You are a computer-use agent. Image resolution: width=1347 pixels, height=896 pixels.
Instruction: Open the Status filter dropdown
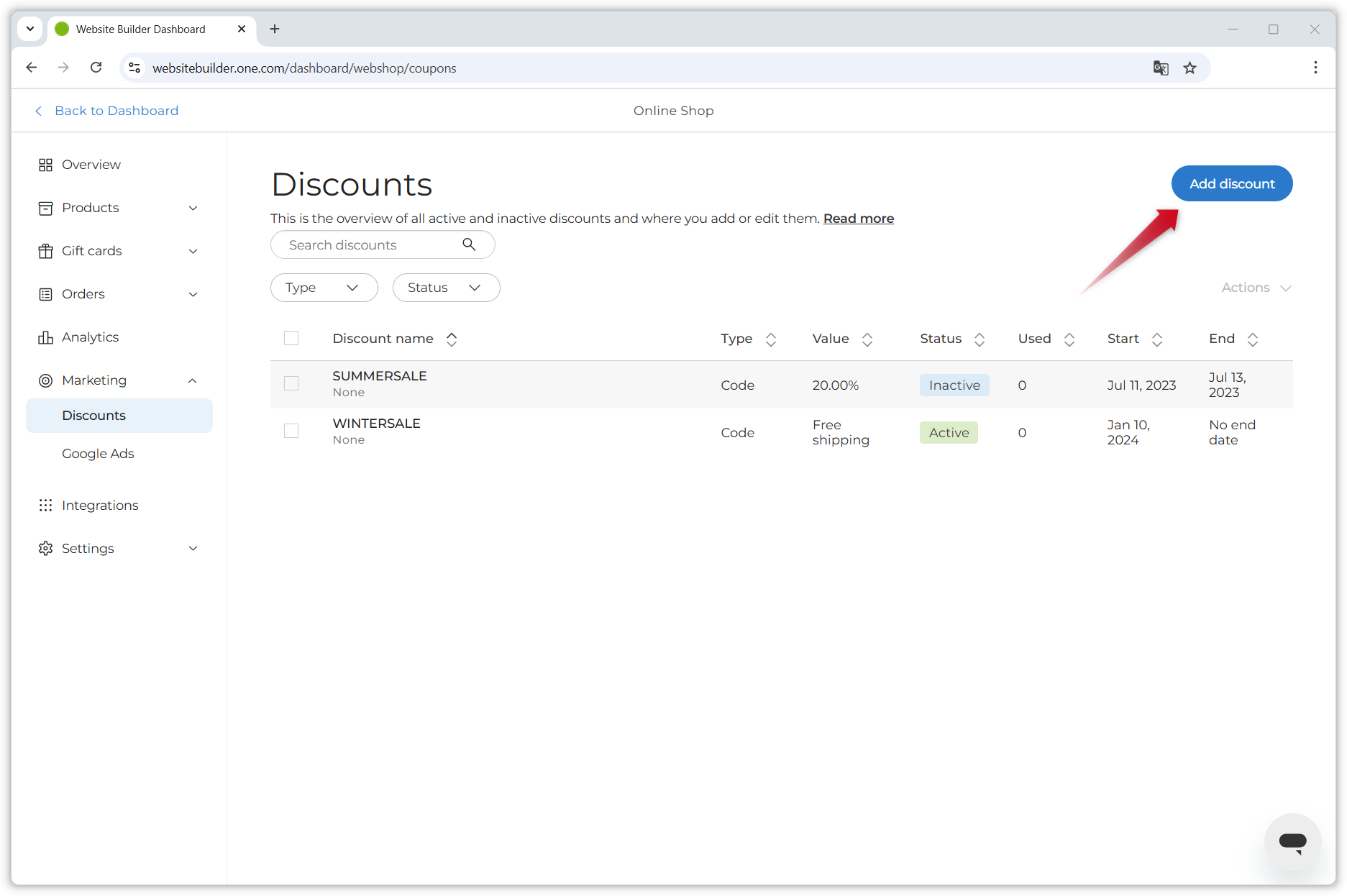coord(446,287)
